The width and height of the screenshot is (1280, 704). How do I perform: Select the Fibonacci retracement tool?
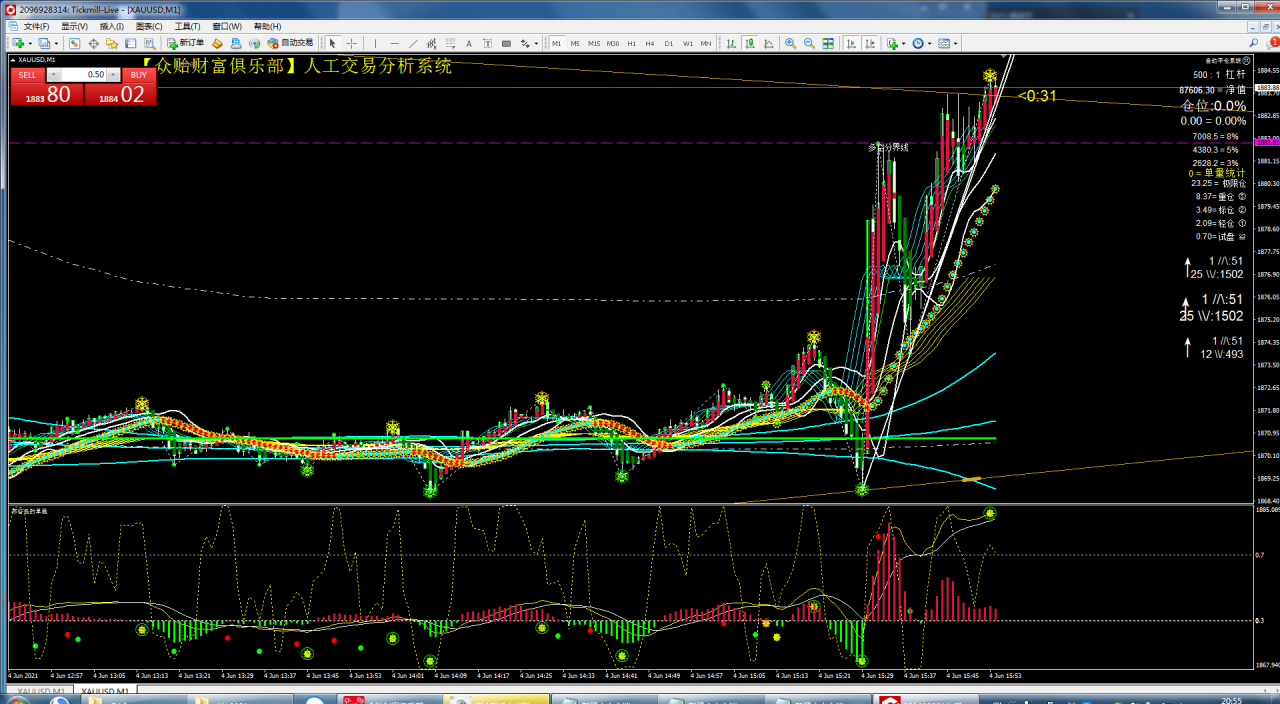tap(450, 43)
